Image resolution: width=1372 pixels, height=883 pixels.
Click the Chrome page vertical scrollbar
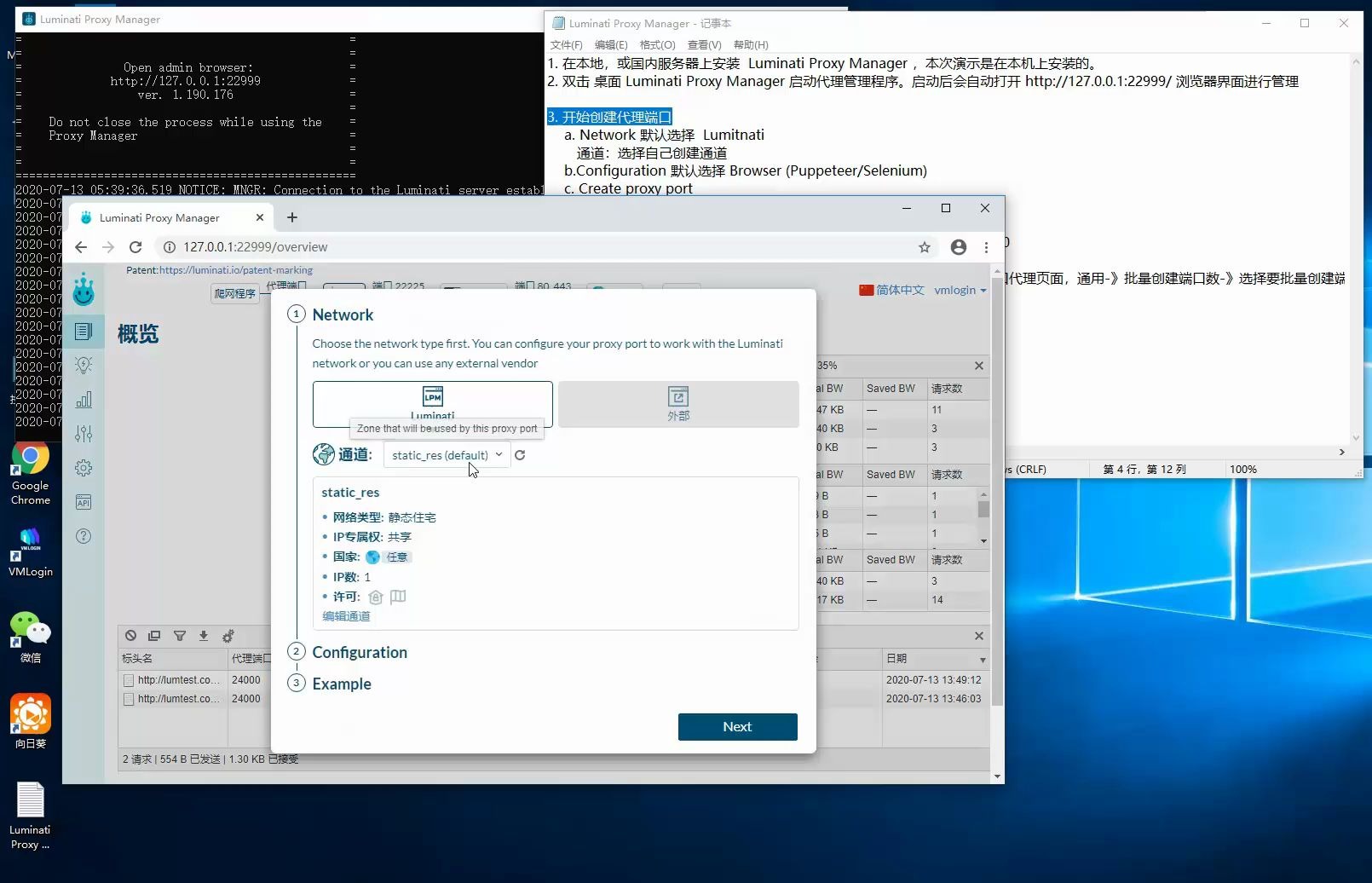(x=997, y=490)
